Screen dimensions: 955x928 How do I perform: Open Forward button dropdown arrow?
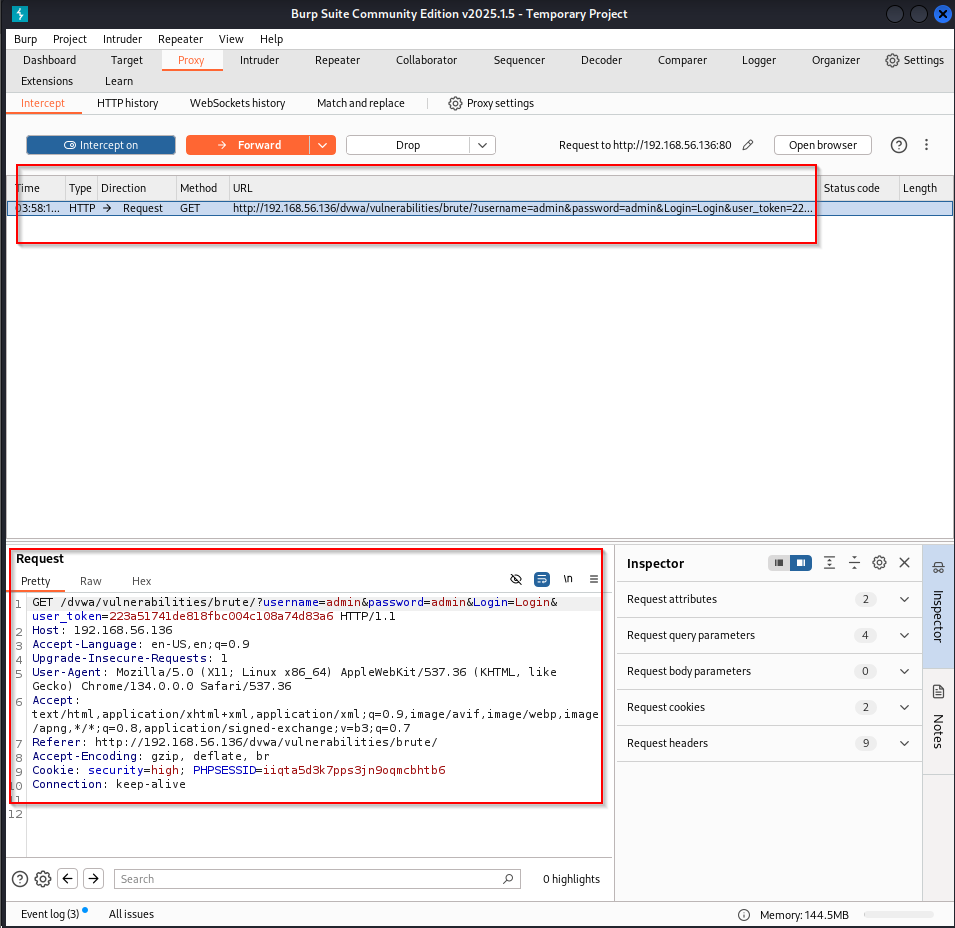323,145
